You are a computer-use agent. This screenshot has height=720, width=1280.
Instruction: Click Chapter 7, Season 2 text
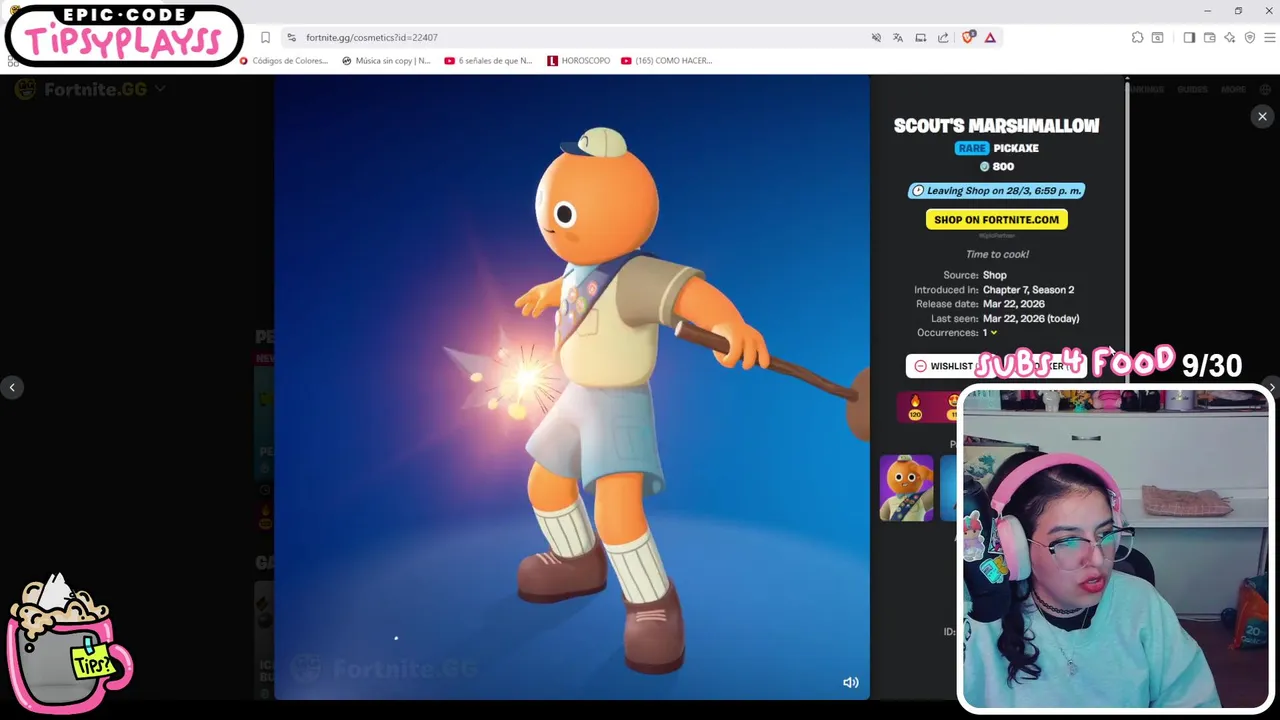(1028, 290)
